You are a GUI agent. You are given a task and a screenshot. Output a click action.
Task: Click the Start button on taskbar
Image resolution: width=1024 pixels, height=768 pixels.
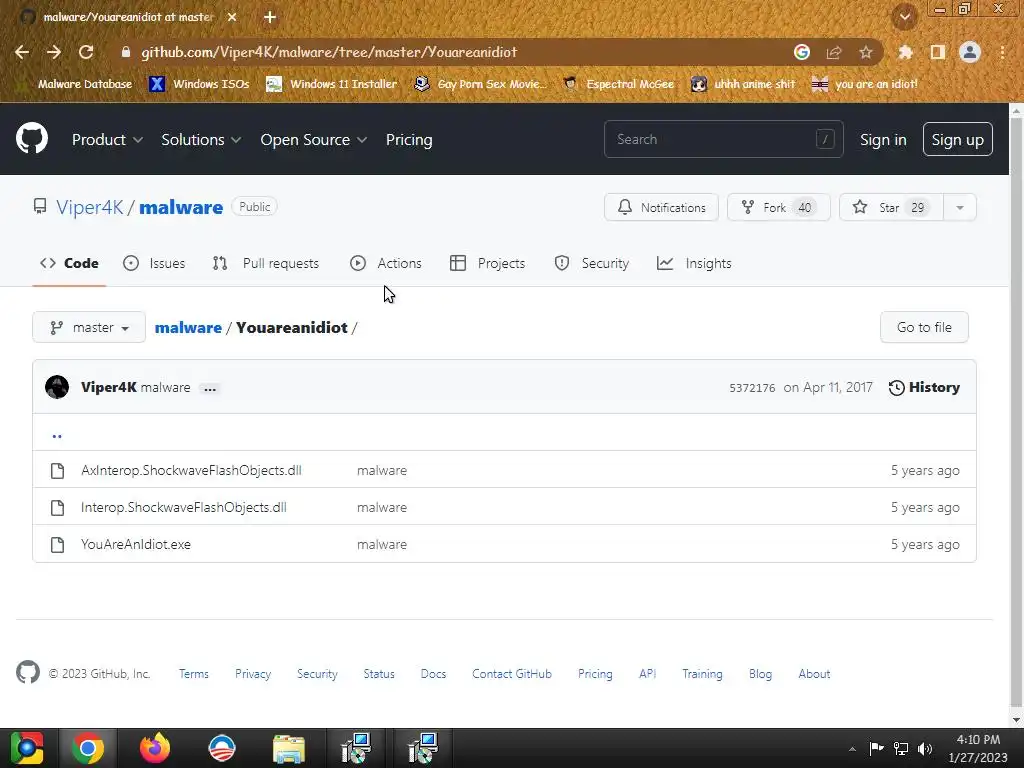click(27, 748)
